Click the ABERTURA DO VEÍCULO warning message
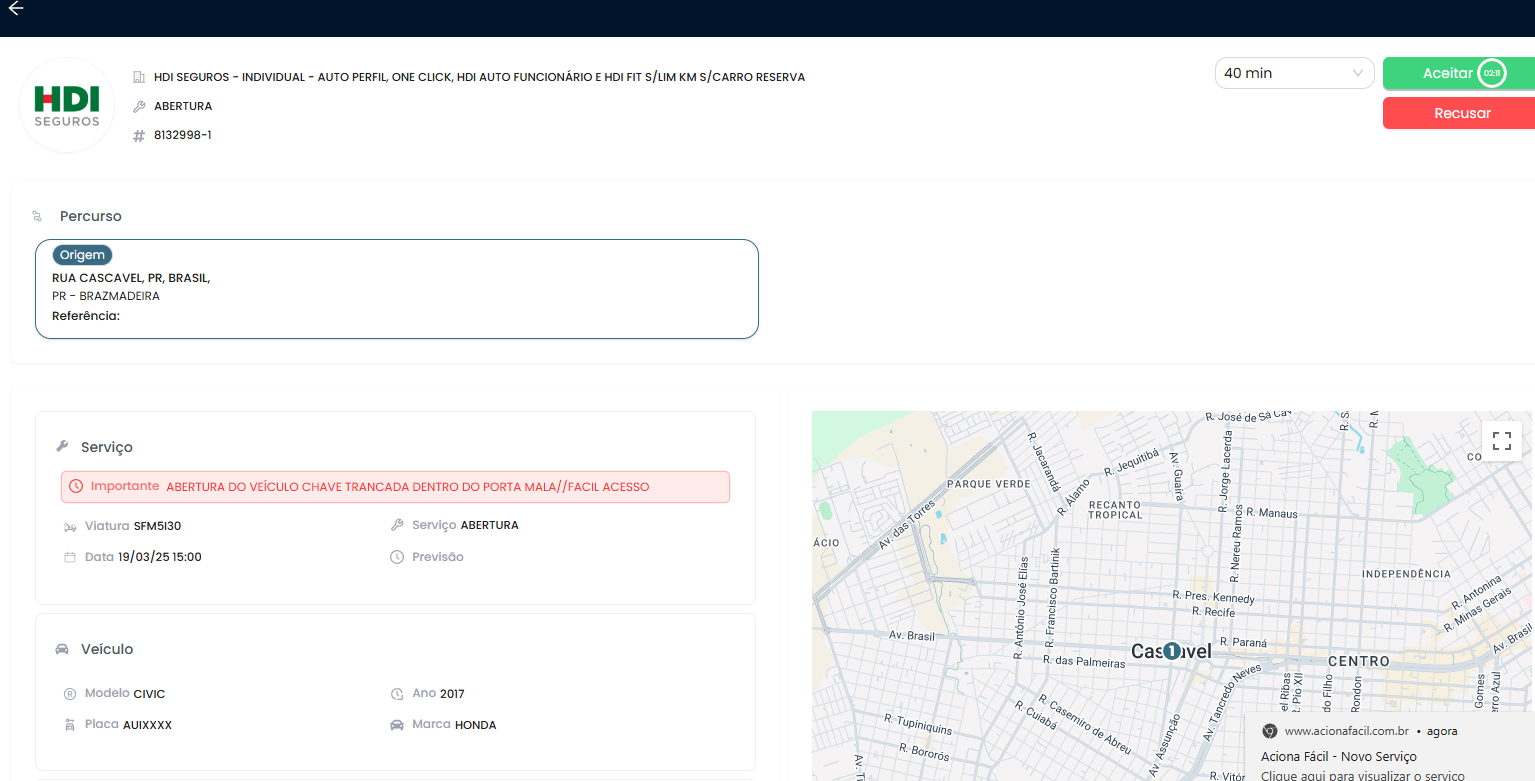 coord(408,487)
